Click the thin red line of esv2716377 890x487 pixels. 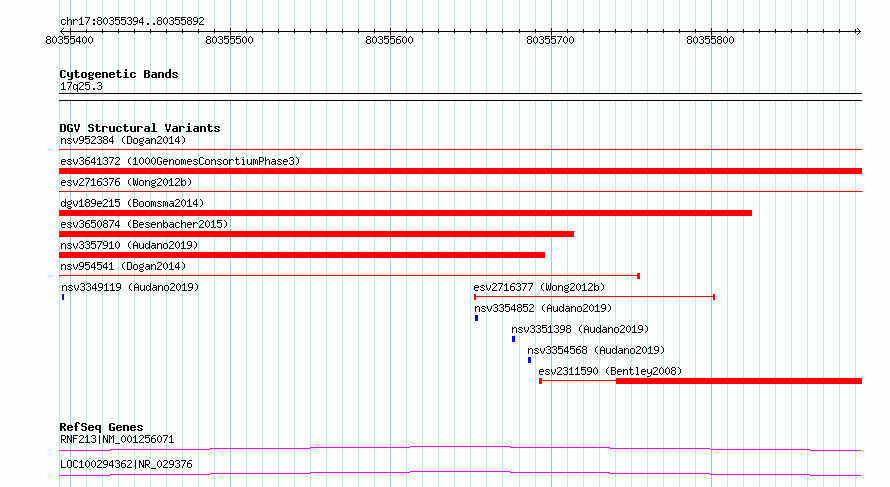tap(594, 297)
